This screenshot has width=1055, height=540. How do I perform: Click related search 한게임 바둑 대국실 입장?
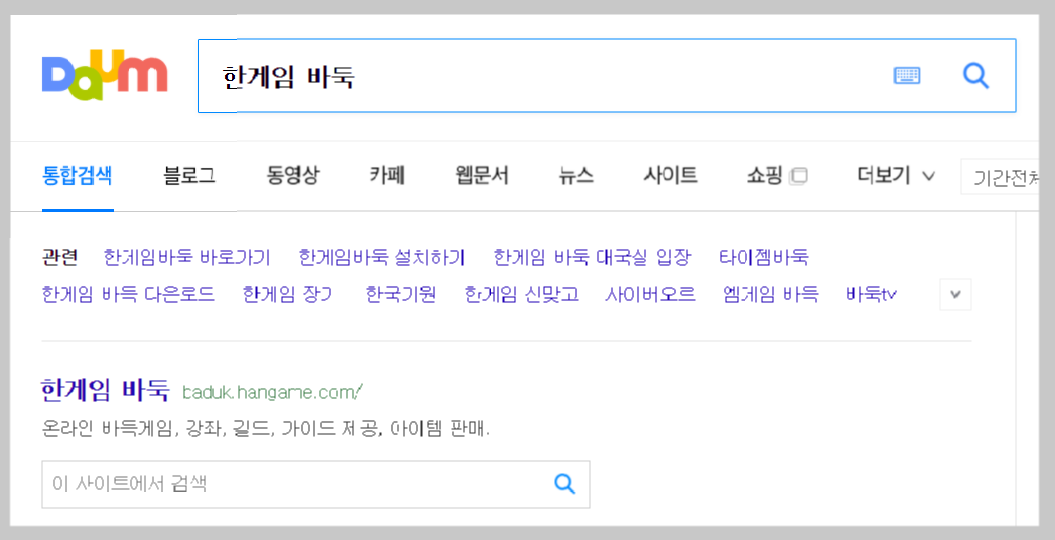592,257
